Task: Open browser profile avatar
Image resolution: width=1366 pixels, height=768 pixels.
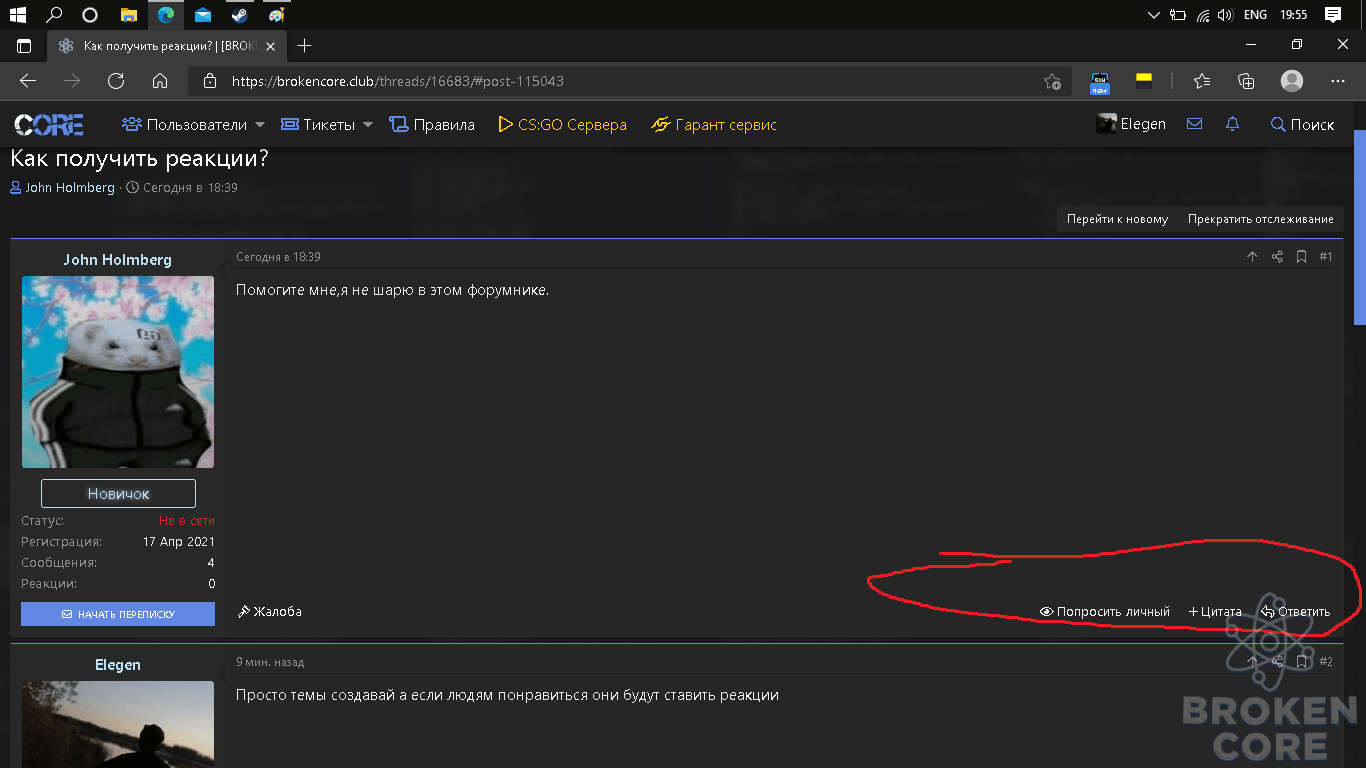Action: pos(1292,81)
